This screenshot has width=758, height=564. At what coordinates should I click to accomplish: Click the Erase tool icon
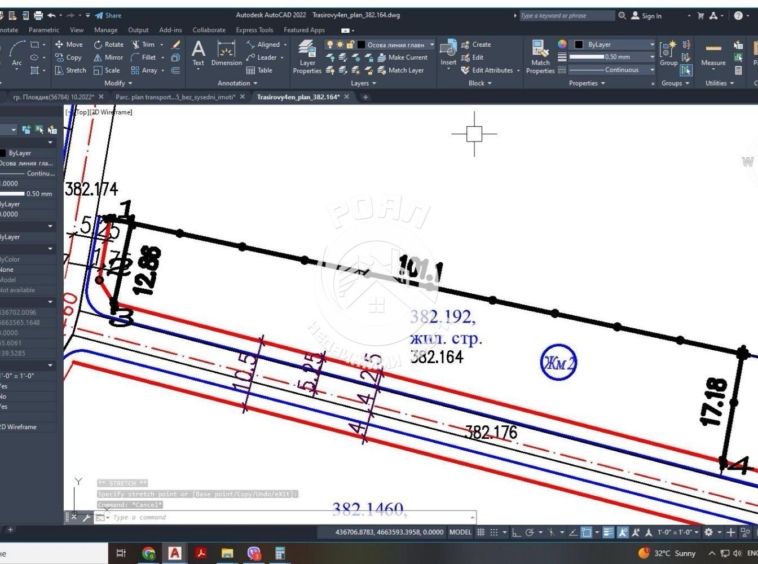click(176, 44)
